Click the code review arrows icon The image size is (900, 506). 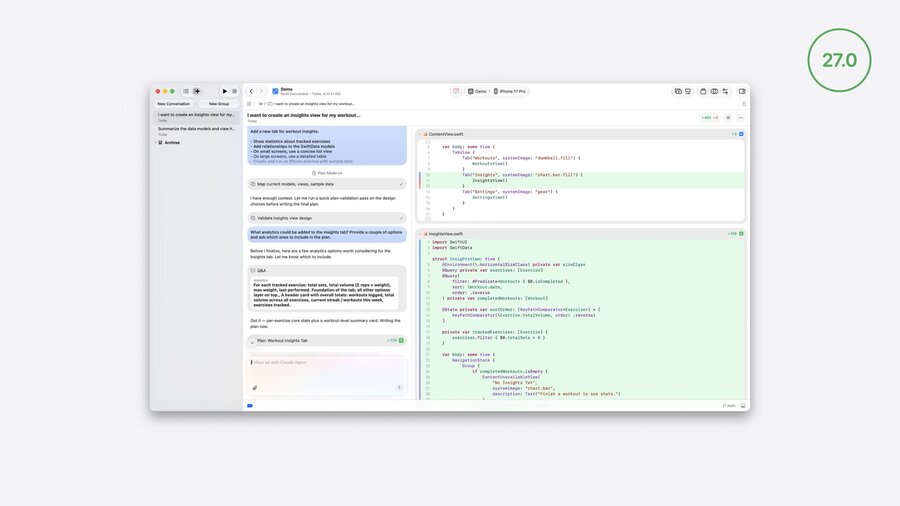[x=726, y=91]
